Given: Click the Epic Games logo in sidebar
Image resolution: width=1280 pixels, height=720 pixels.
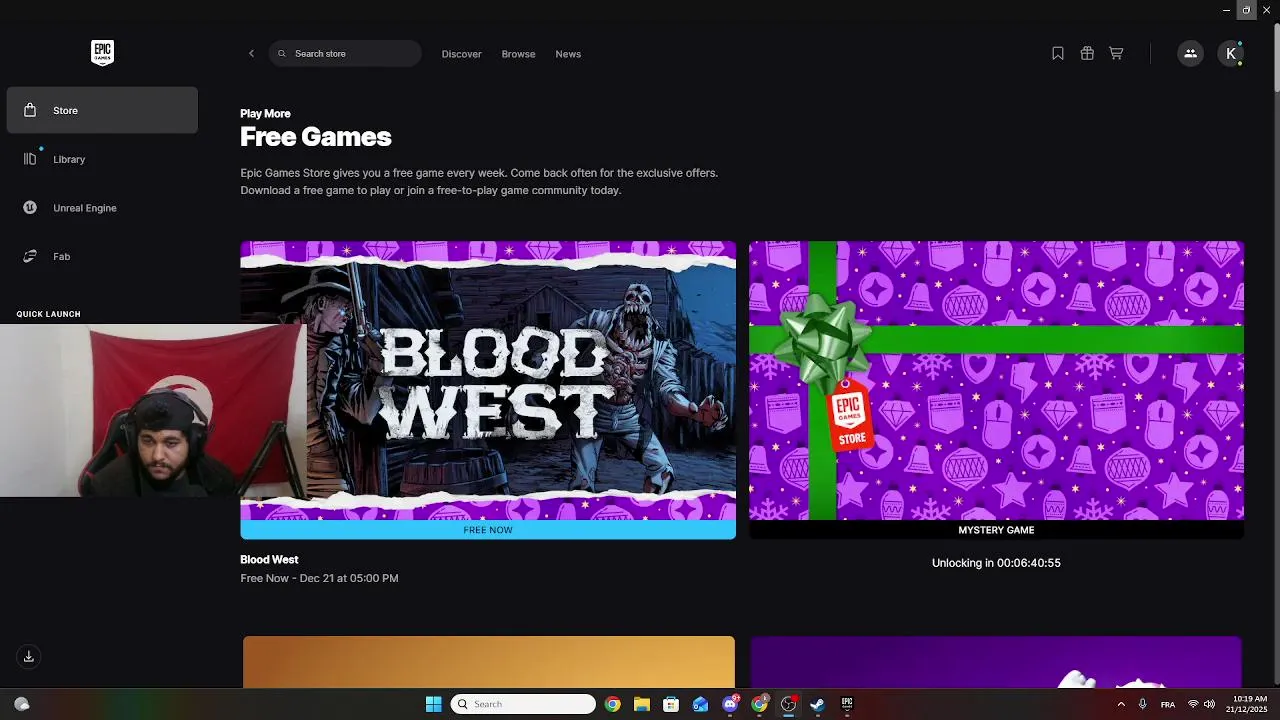Looking at the screenshot, I should [102, 53].
